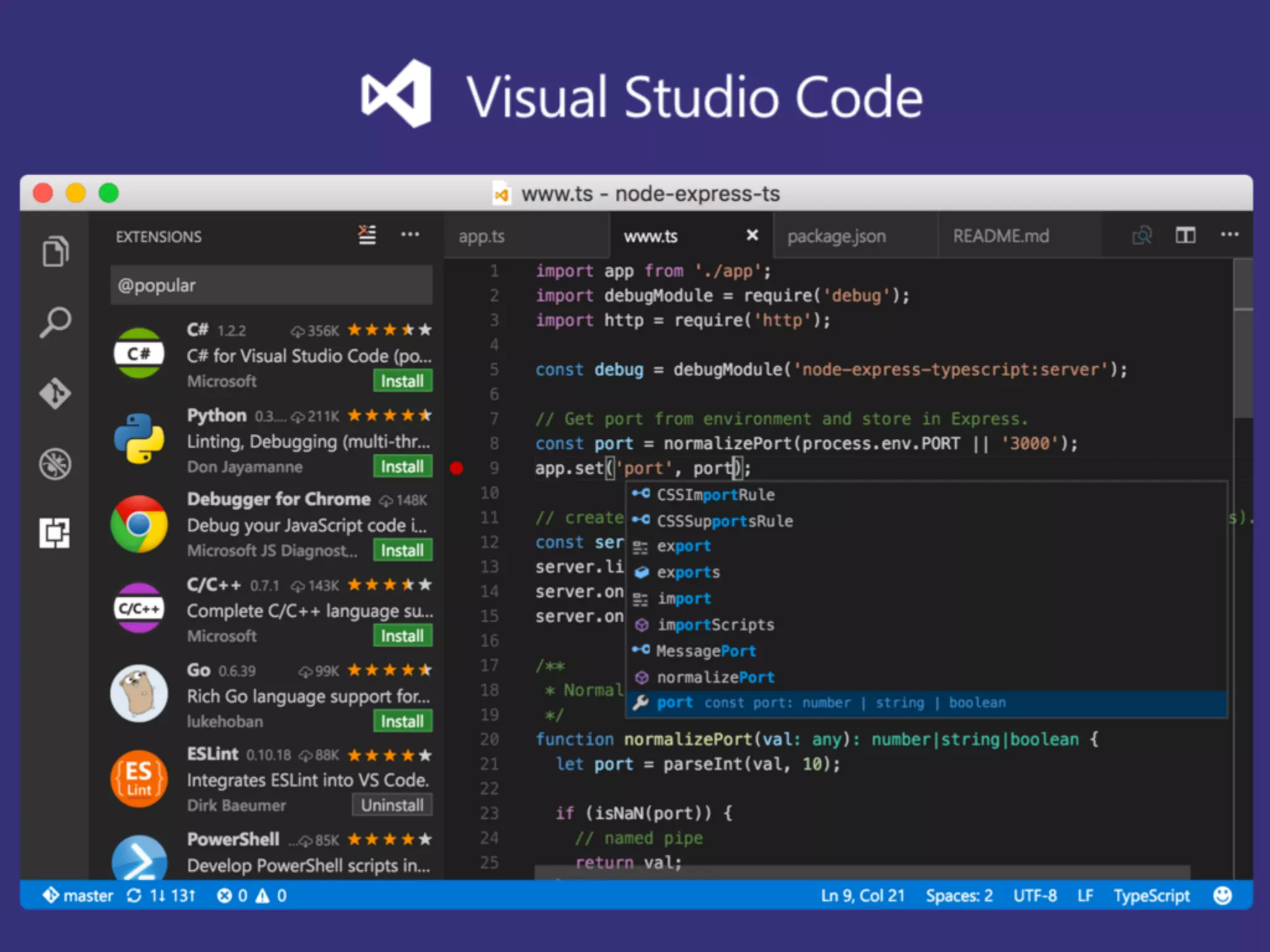
Task: Toggle the breakpoint on line 9
Action: click(456, 468)
